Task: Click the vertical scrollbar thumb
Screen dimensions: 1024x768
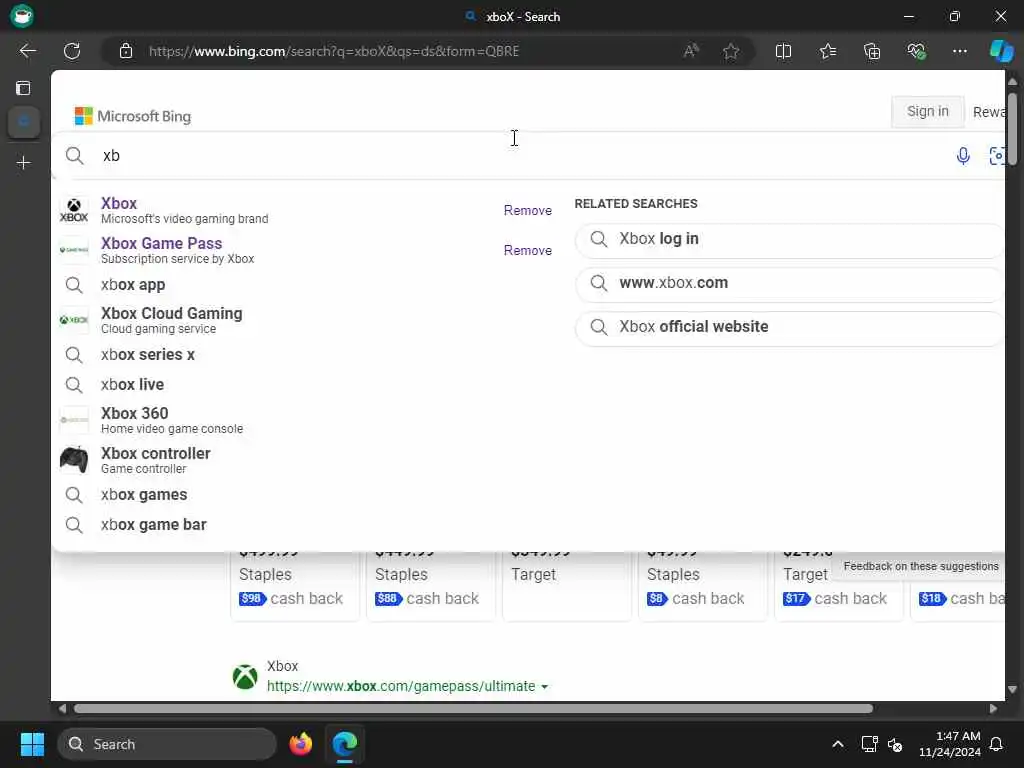Action: pos(1012,129)
